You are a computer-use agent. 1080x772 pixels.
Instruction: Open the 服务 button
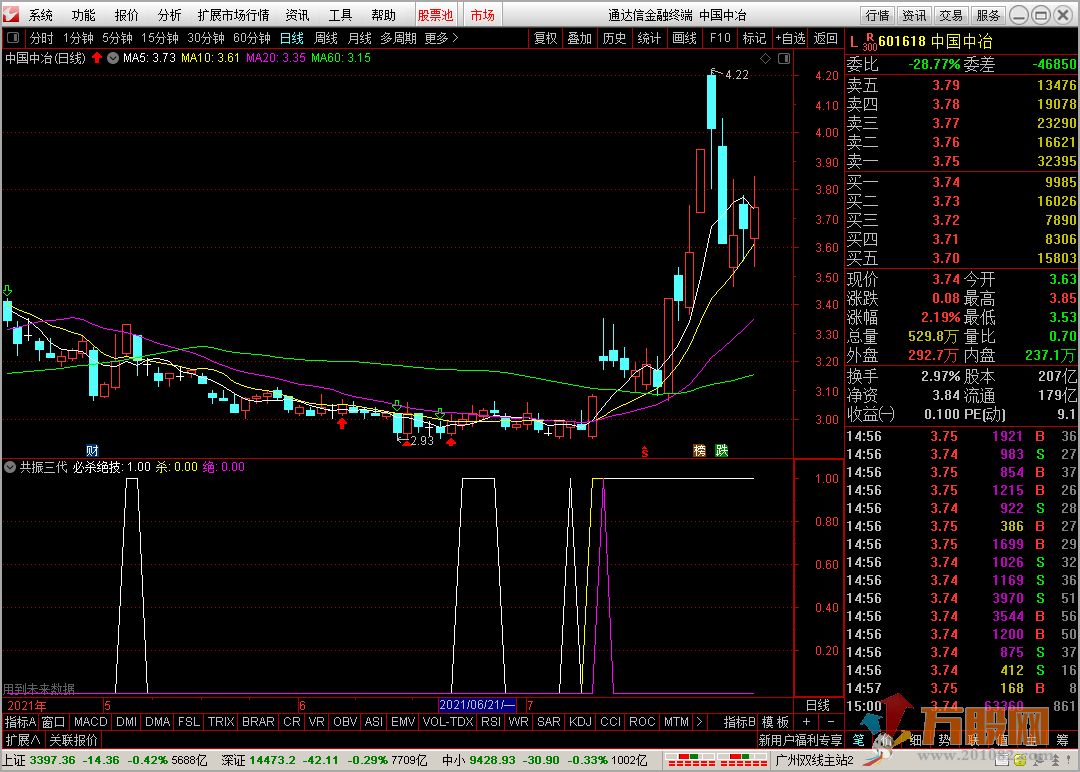click(x=988, y=15)
